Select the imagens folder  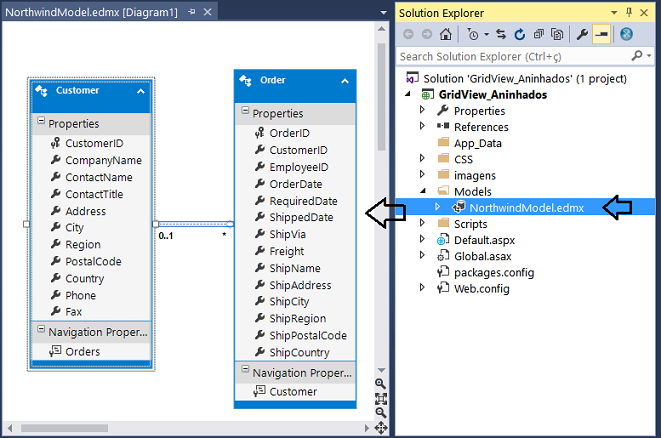tap(475, 175)
